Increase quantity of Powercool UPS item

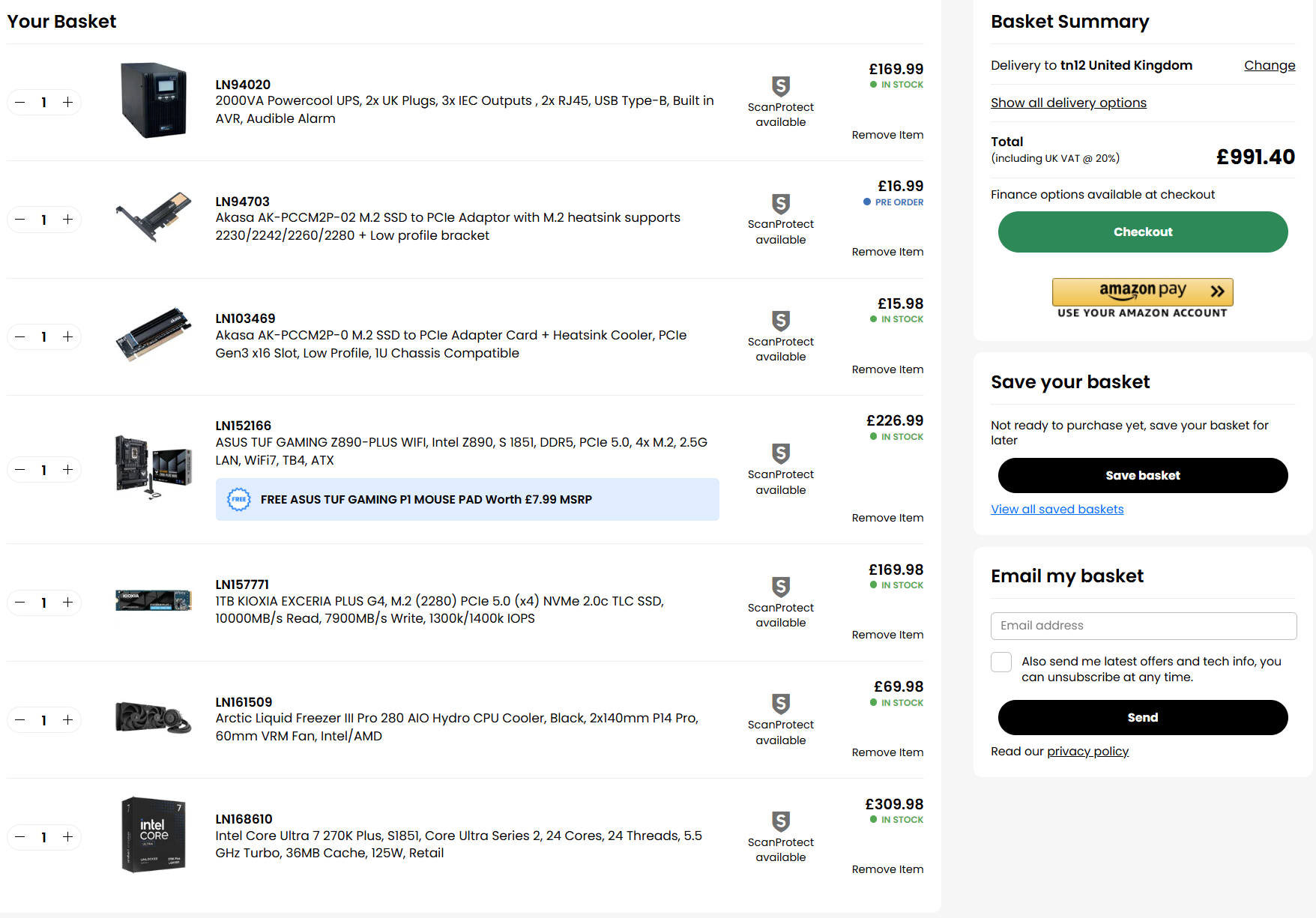[68, 102]
